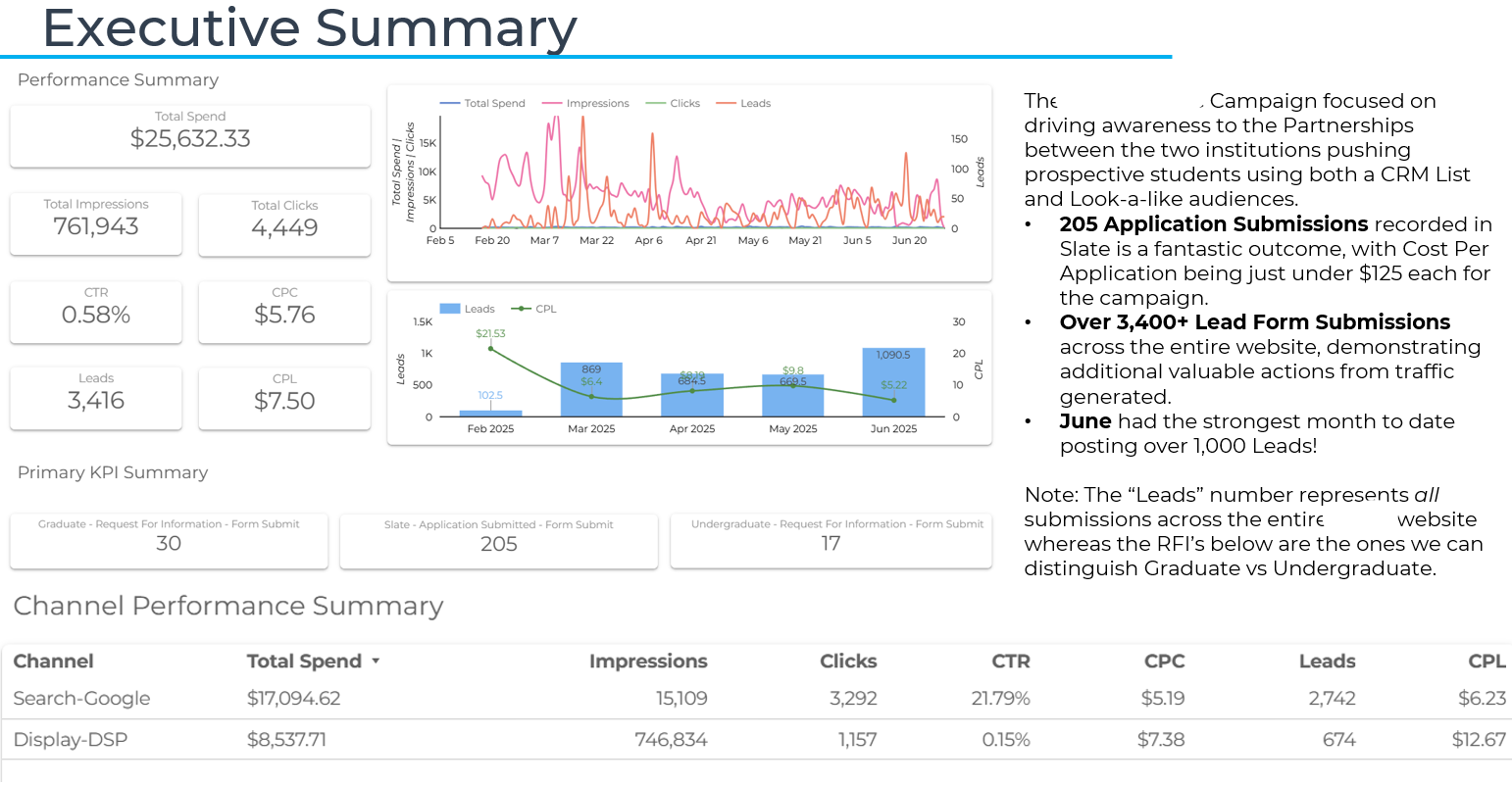Select the Search-Google channel row
The image size is (1512, 785).
[756, 699]
